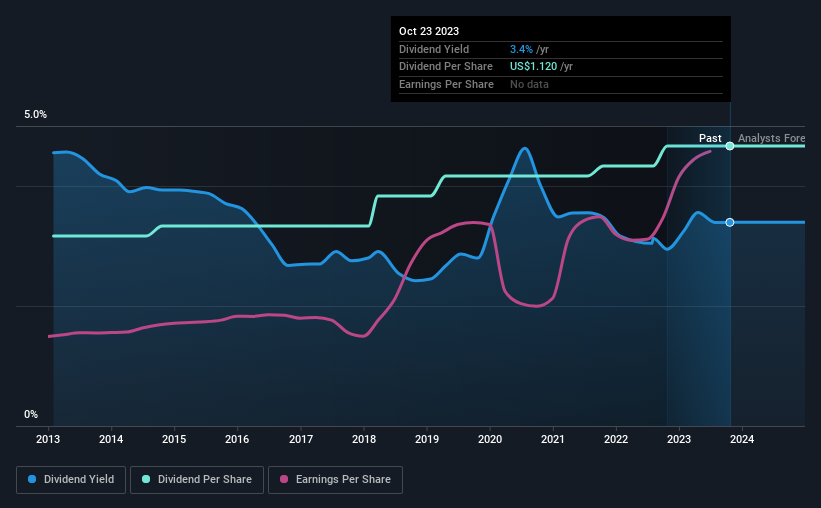Image resolution: width=821 pixels, height=508 pixels.
Task: Click the 5.0% y-axis label
Action: coord(35,115)
